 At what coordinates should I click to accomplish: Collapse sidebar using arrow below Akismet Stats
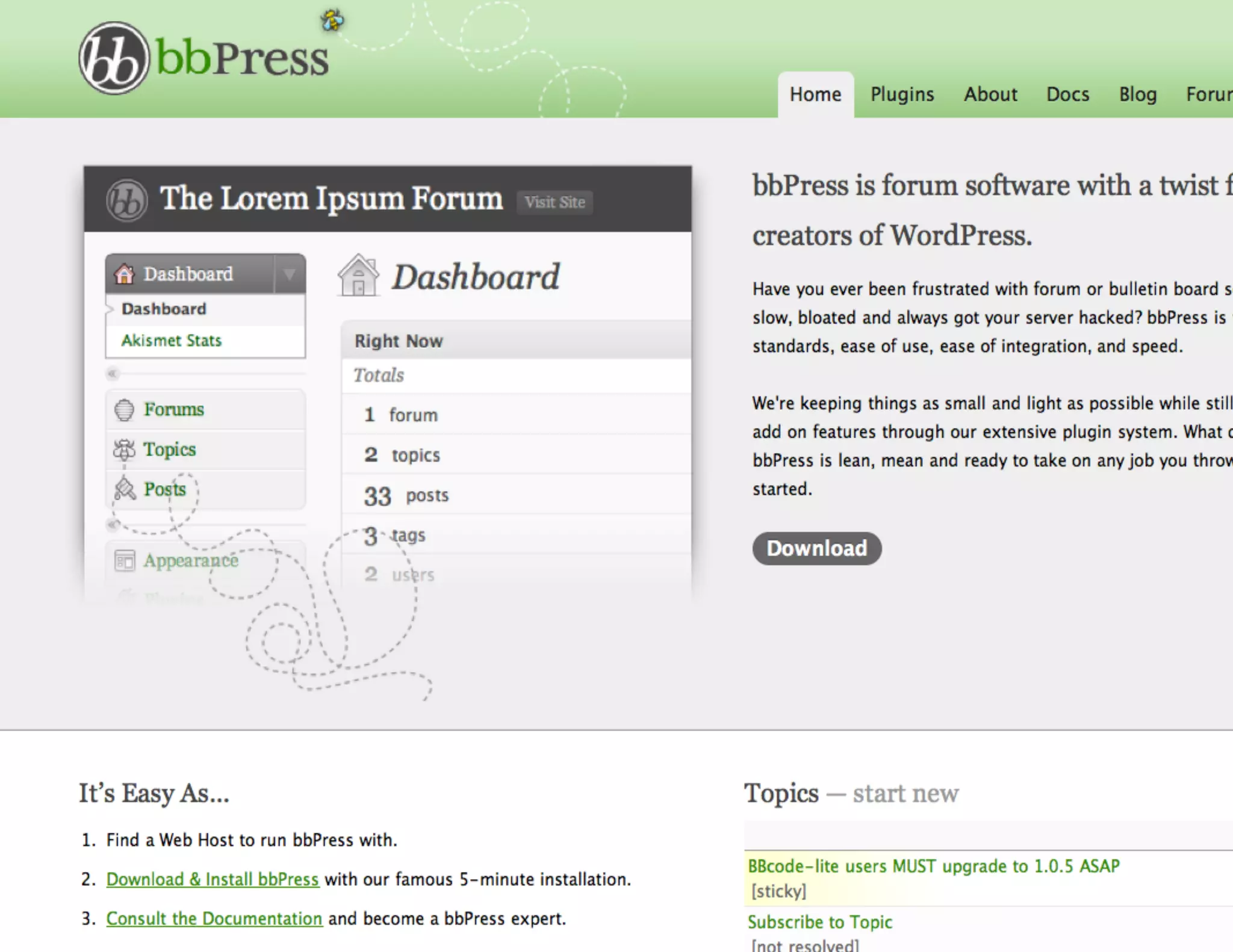(x=112, y=374)
